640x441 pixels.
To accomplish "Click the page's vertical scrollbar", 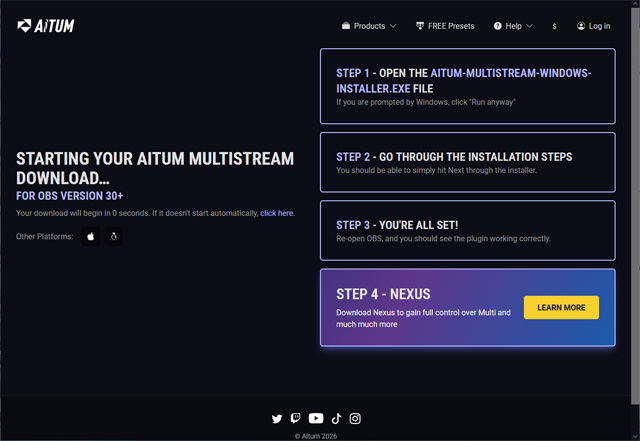I will [x=636, y=206].
